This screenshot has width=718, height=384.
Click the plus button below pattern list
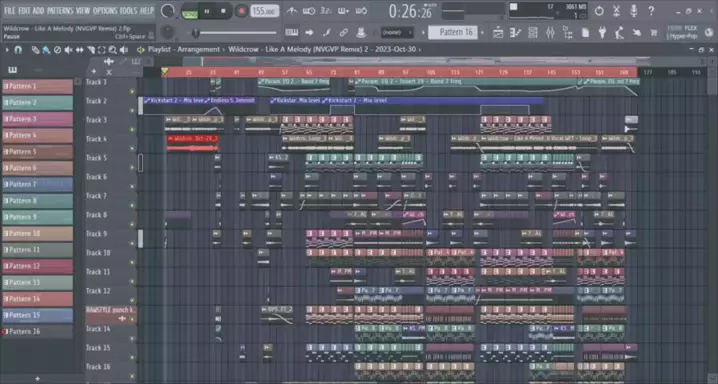coord(38,379)
